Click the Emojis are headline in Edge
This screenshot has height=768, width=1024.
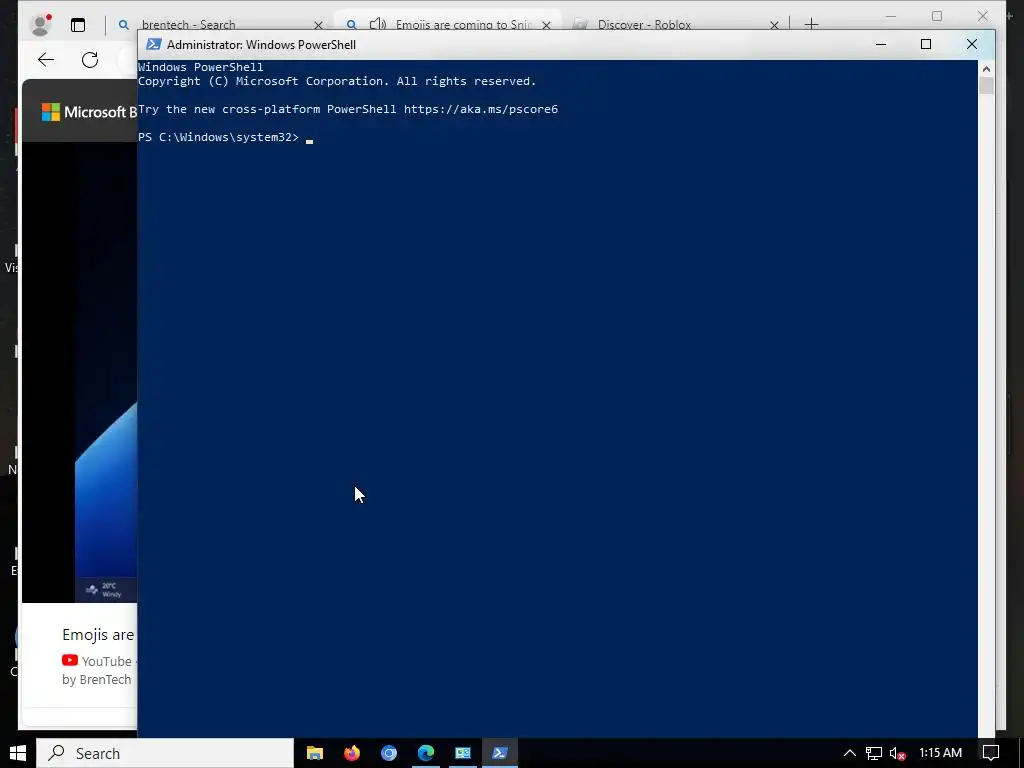click(x=98, y=634)
